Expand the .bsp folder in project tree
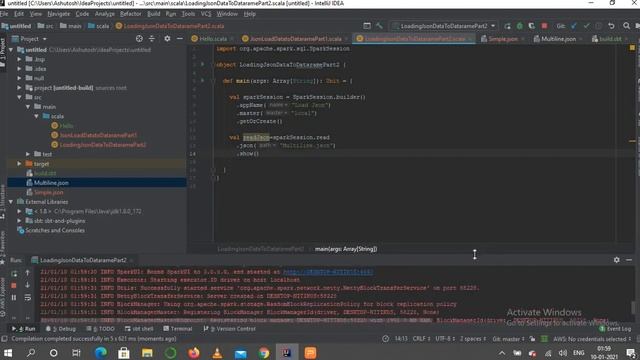The image size is (640, 360). [19, 59]
